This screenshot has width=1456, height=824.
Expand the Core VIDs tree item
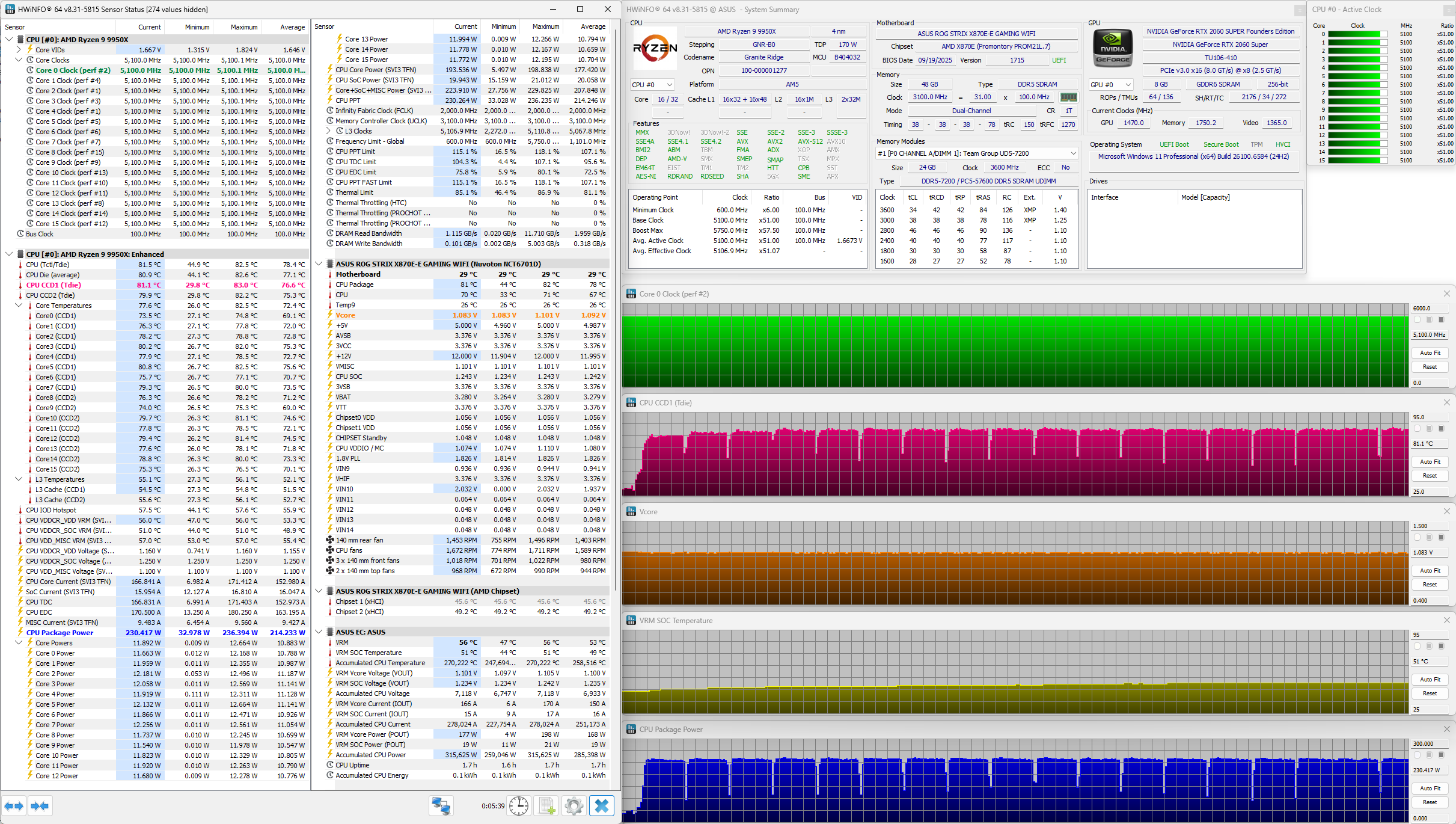pyautogui.click(x=19, y=50)
